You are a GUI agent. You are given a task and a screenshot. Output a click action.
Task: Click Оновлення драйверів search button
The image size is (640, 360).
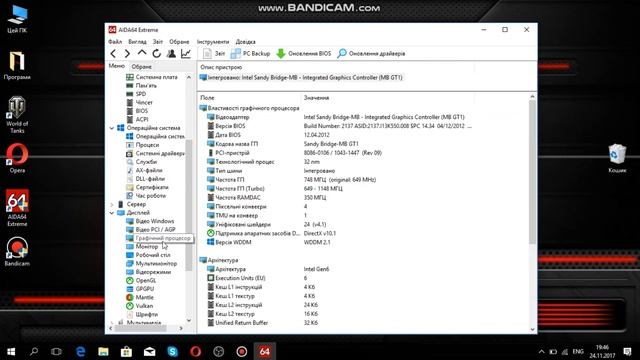point(371,53)
